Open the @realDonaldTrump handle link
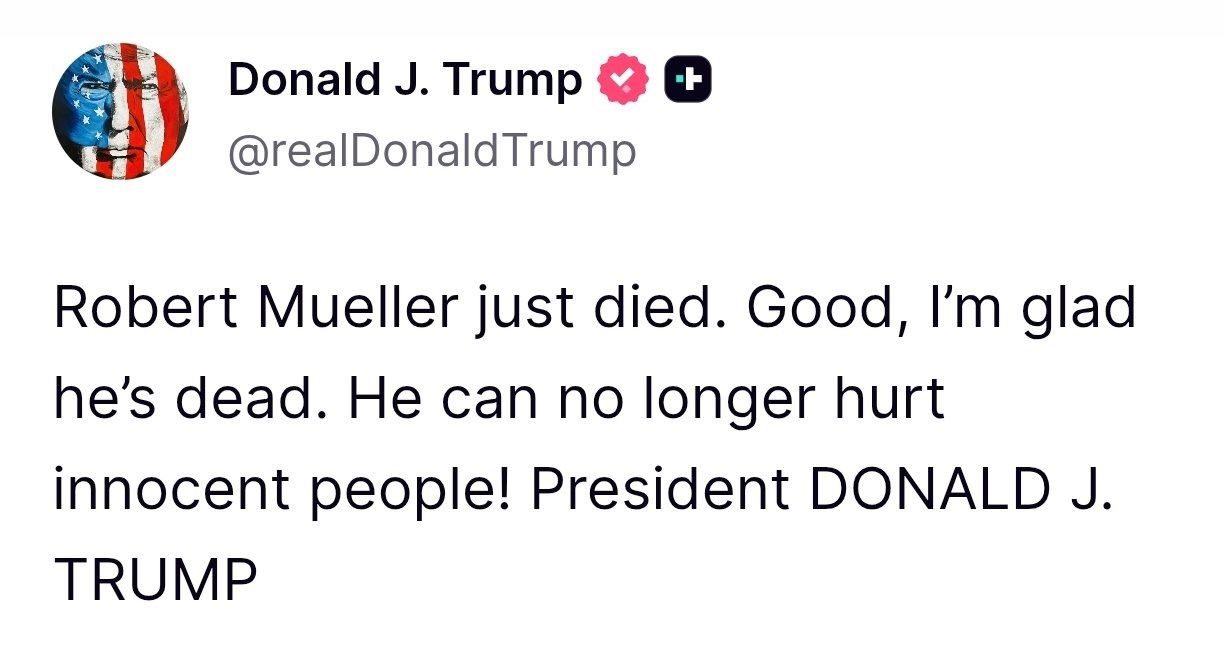 (x=432, y=151)
